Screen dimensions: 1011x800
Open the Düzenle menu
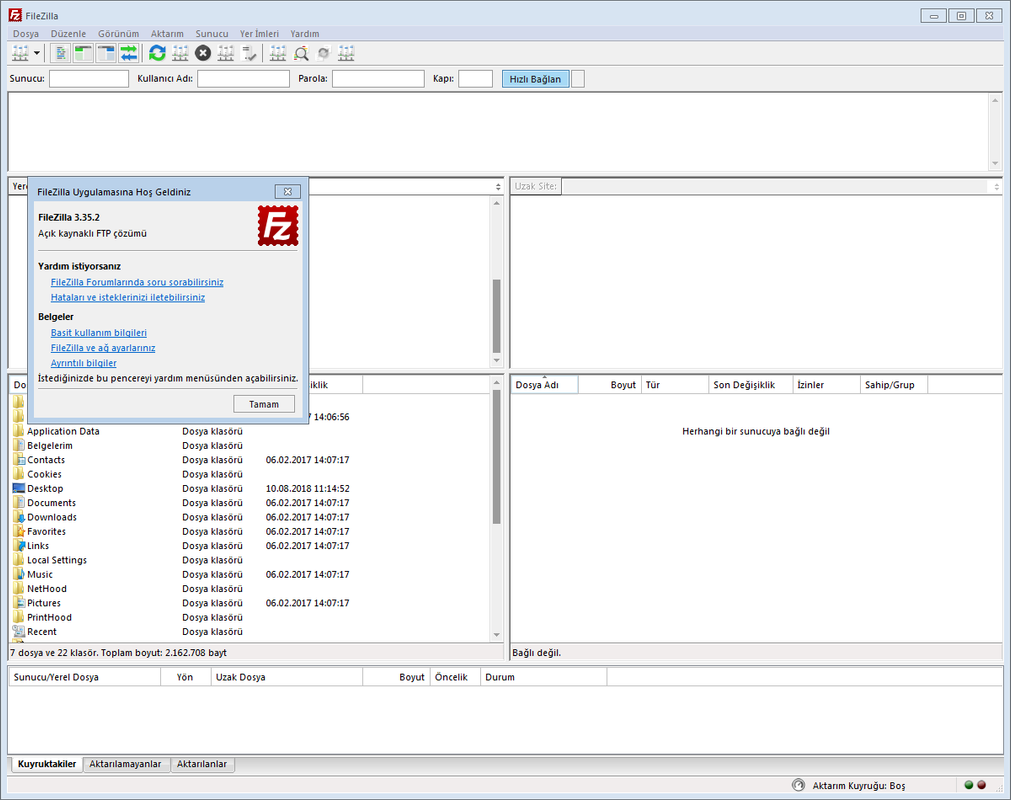pyautogui.click(x=68, y=34)
